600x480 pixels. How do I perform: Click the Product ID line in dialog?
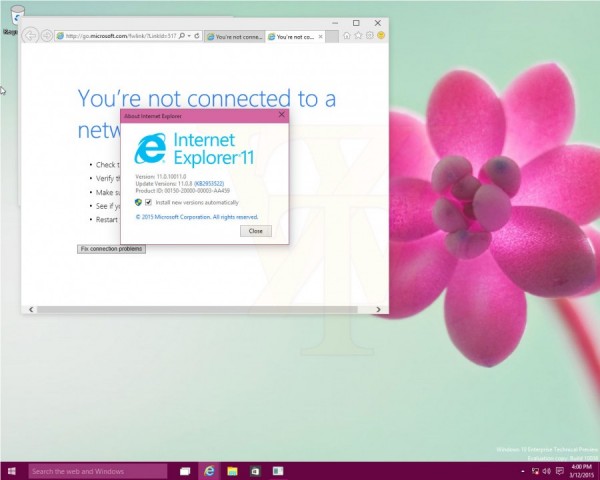pyautogui.click(x=183, y=191)
